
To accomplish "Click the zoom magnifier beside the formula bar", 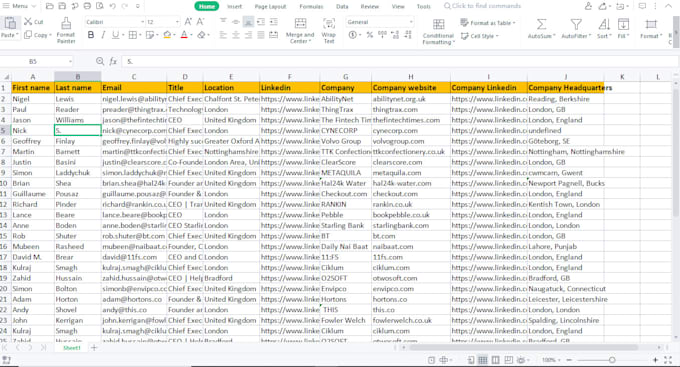I will tap(100, 62).
